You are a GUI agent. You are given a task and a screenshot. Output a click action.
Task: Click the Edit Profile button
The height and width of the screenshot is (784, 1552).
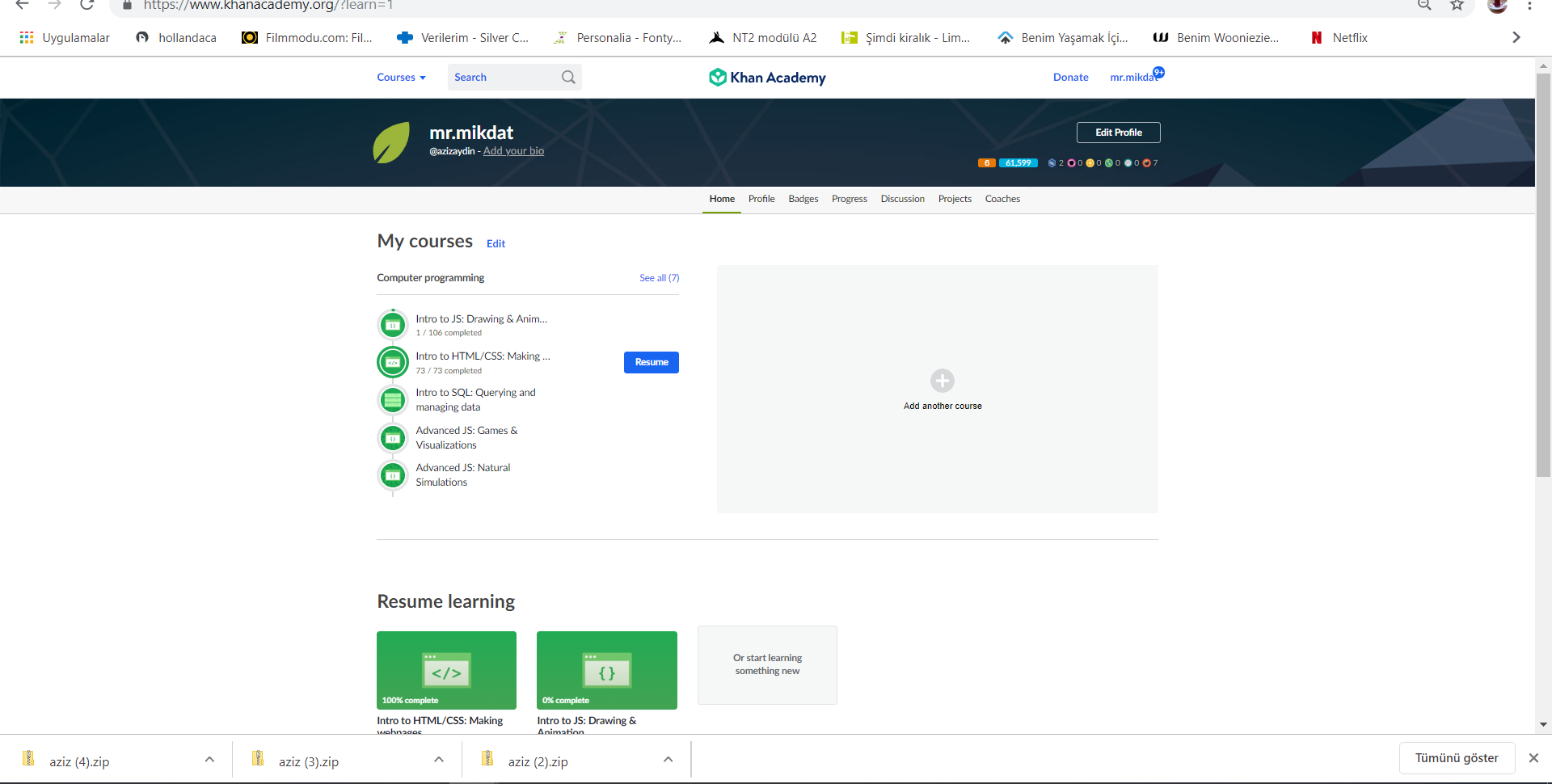point(1119,133)
